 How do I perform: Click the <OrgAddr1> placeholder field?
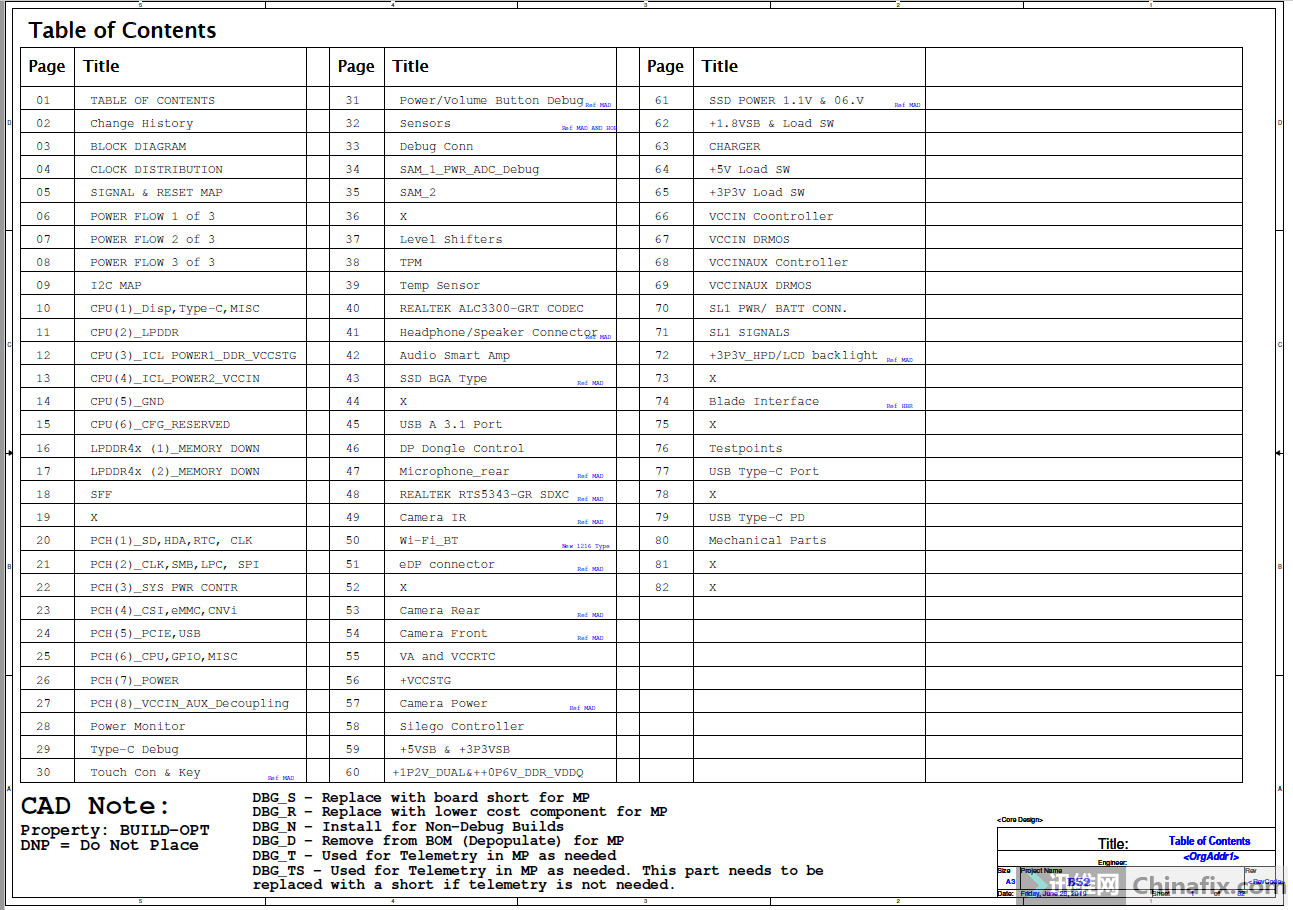click(1211, 856)
